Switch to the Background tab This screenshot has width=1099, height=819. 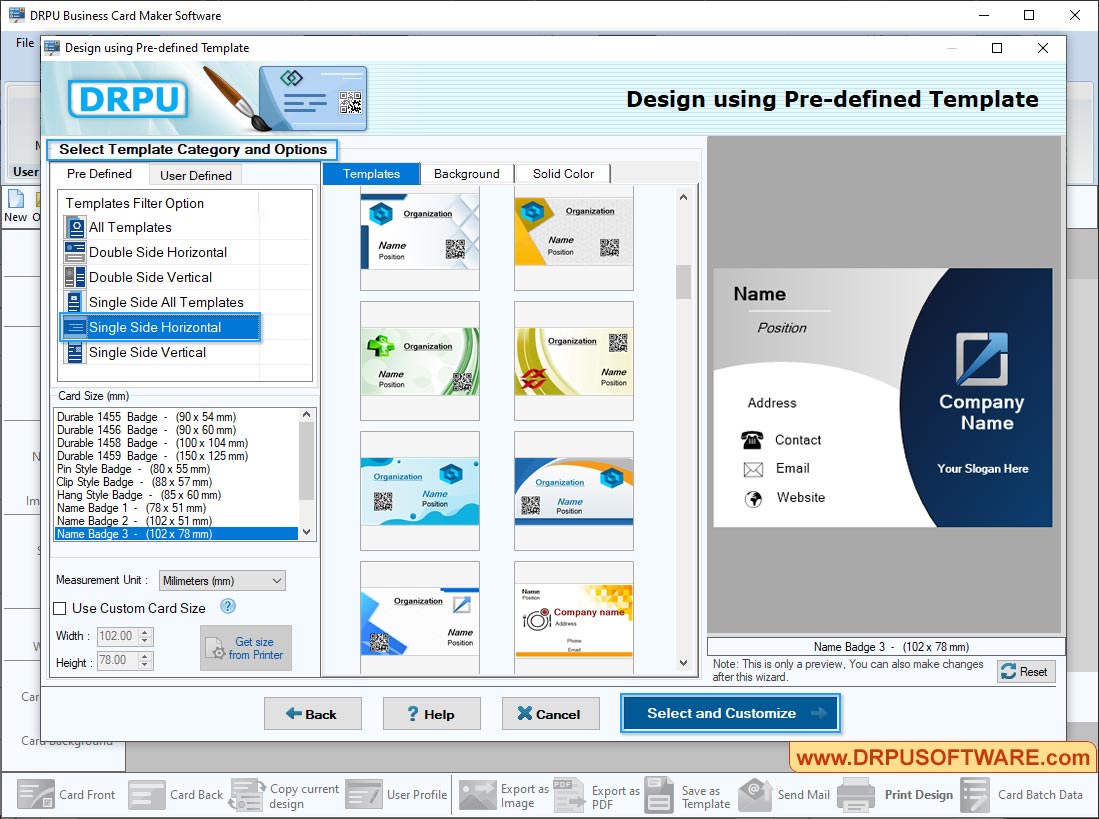(x=467, y=173)
